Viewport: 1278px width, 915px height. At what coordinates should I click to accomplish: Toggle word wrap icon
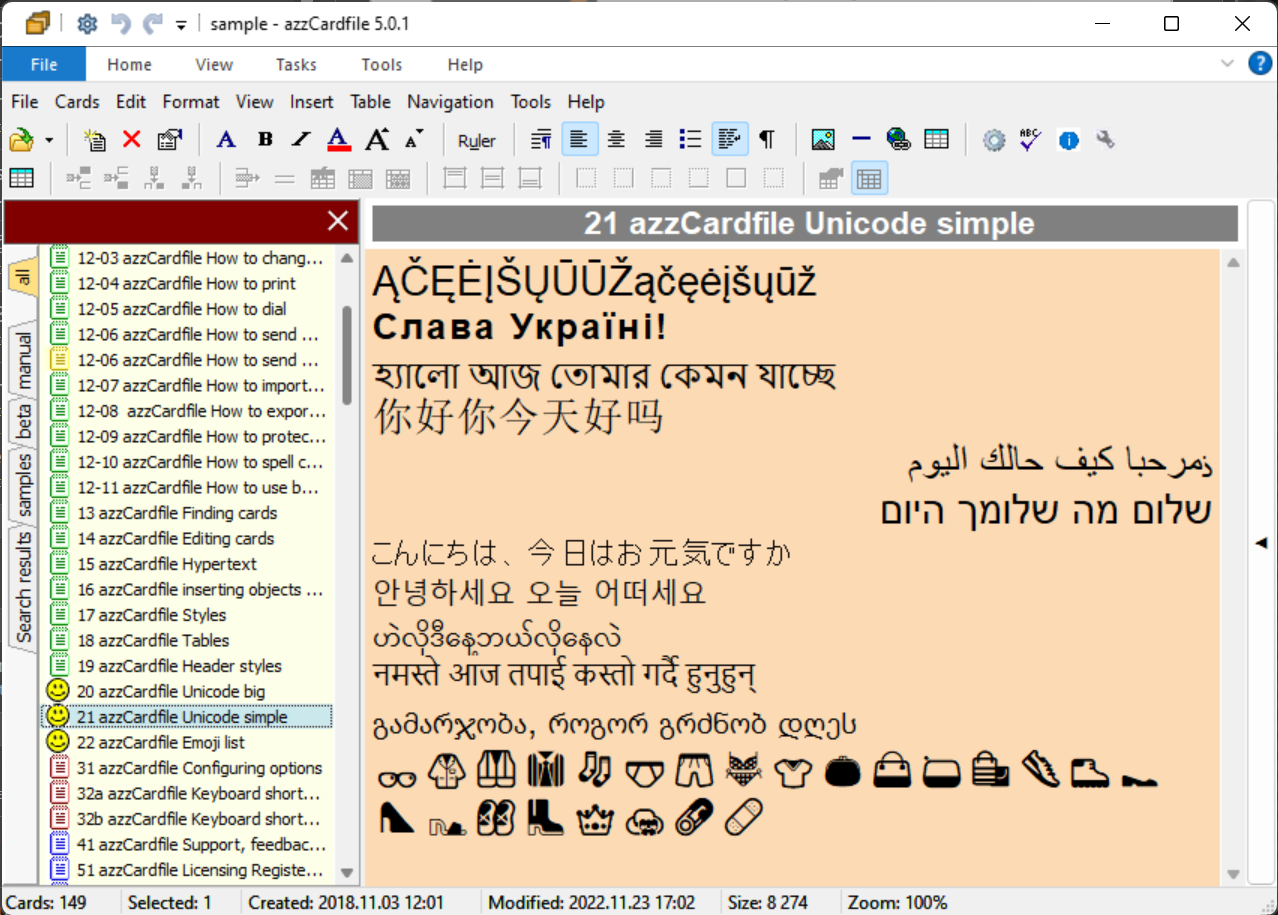pos(730,140)
